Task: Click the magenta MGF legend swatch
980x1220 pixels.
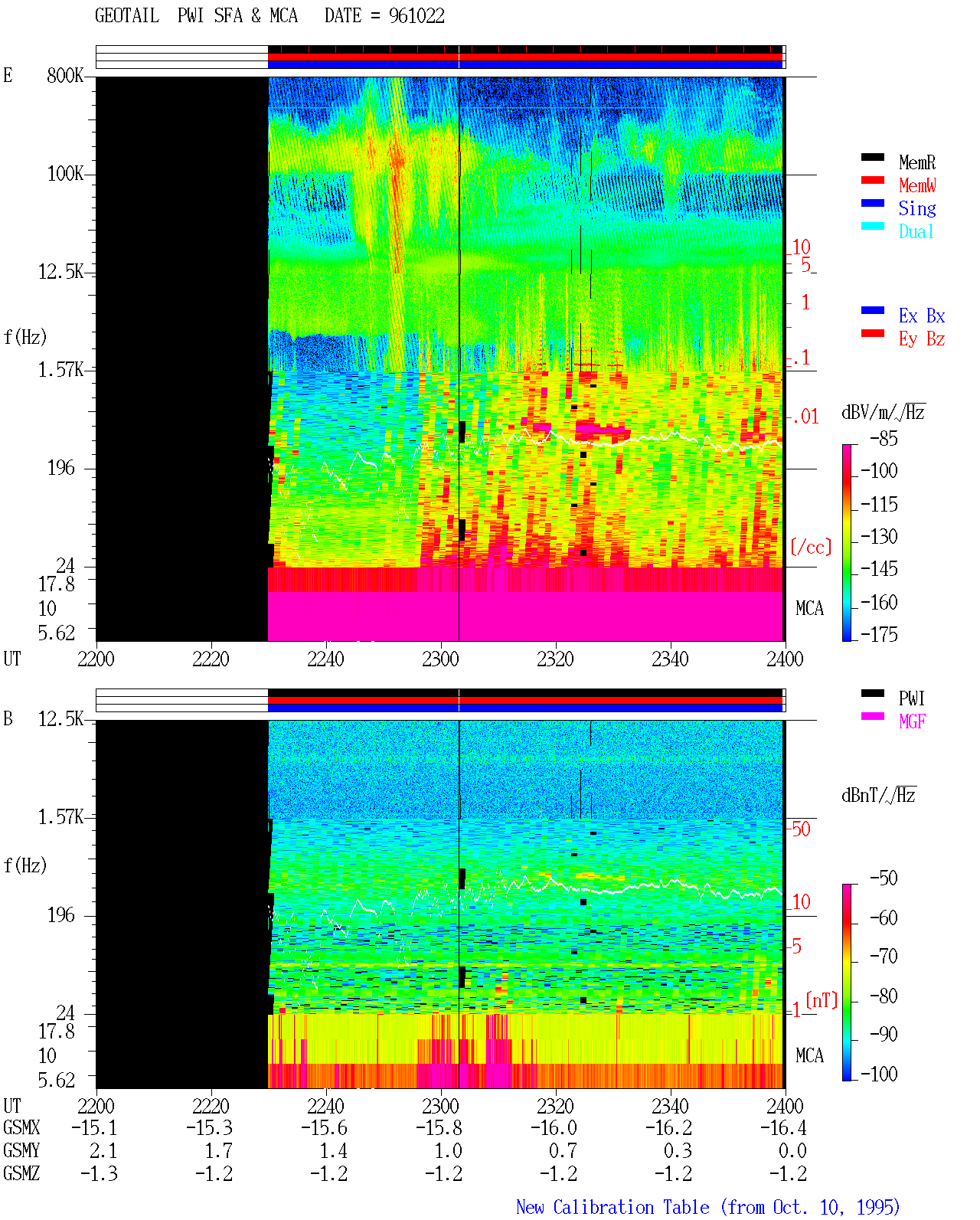Action: tap(872, 716)
